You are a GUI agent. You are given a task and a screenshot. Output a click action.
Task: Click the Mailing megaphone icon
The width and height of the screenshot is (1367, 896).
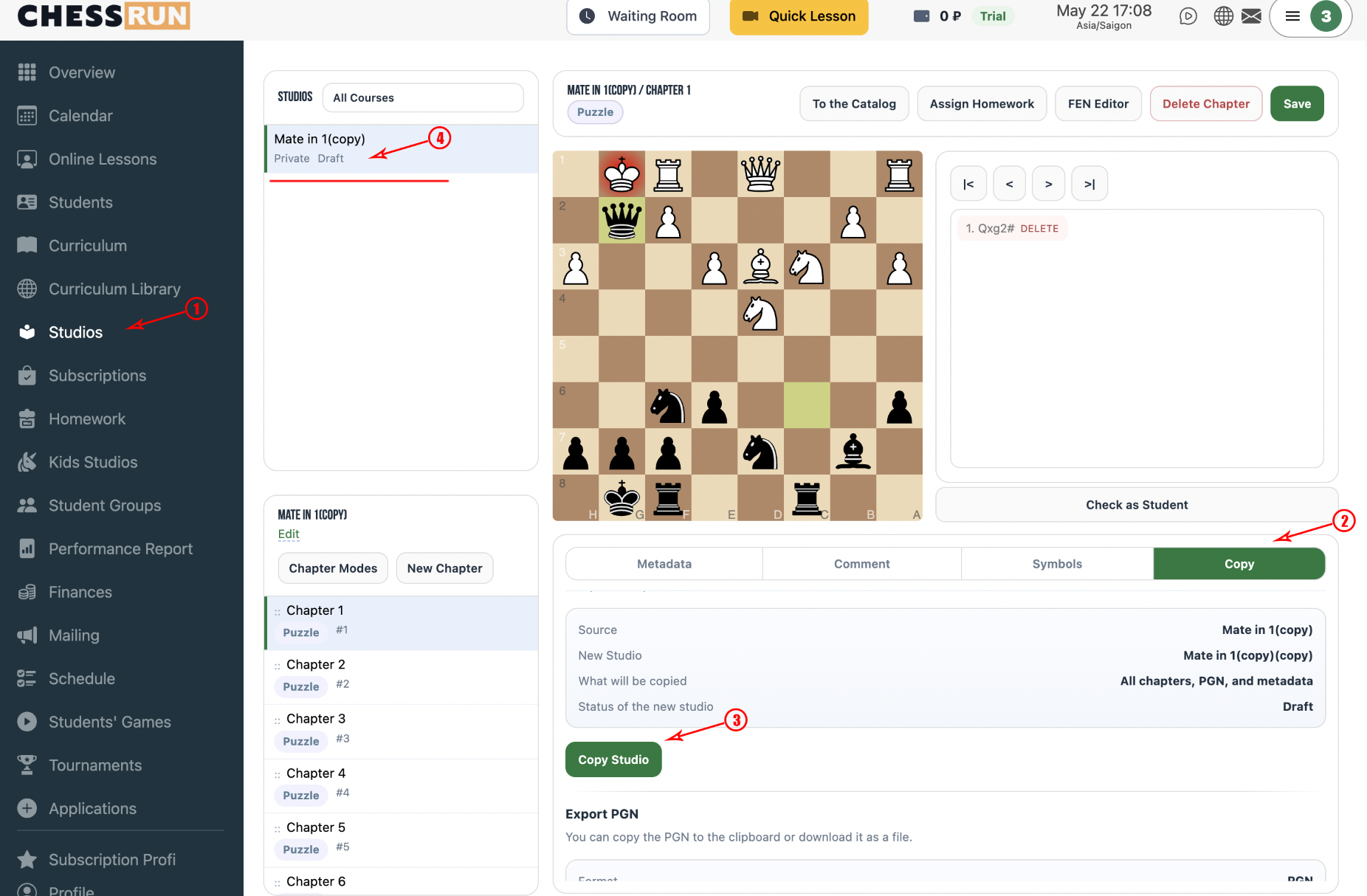coord(27,635)
